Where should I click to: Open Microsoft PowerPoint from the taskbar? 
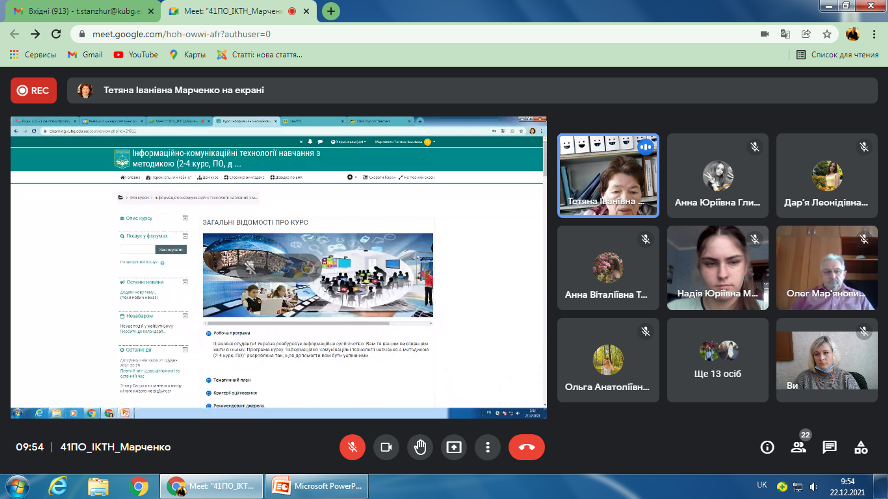320,486
